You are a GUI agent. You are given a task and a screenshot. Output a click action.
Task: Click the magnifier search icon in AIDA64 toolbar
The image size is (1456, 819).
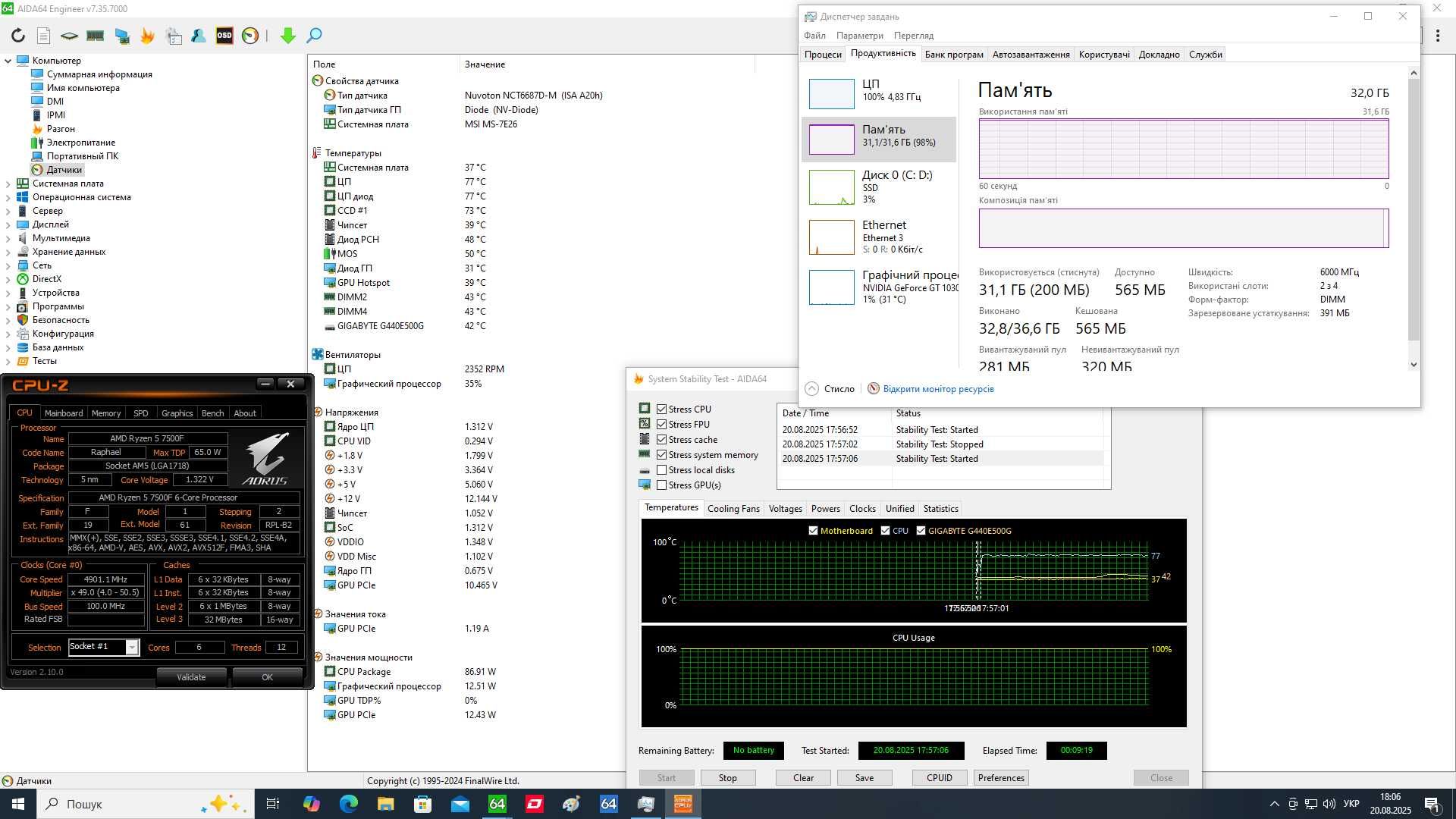[314, 35]
